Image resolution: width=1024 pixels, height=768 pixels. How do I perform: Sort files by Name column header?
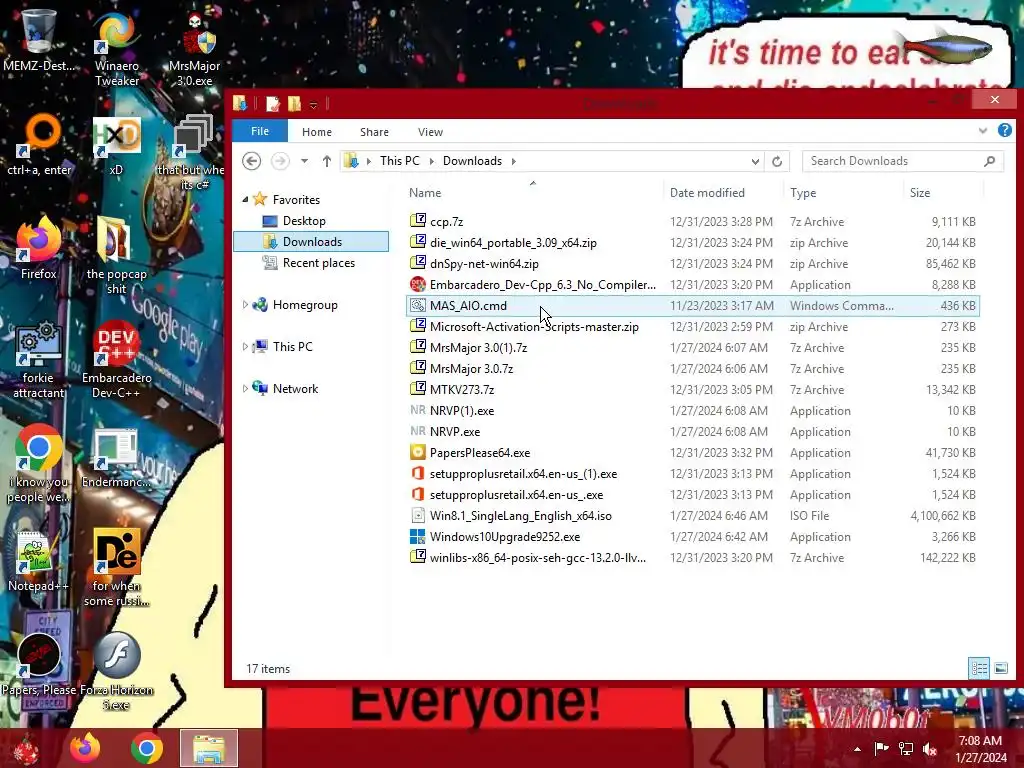[x=534, y=193]
